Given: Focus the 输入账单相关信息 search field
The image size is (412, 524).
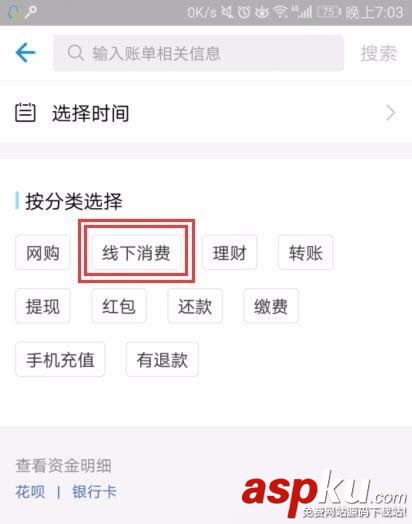Looking at the screenshot, I should tap(198, 53).
